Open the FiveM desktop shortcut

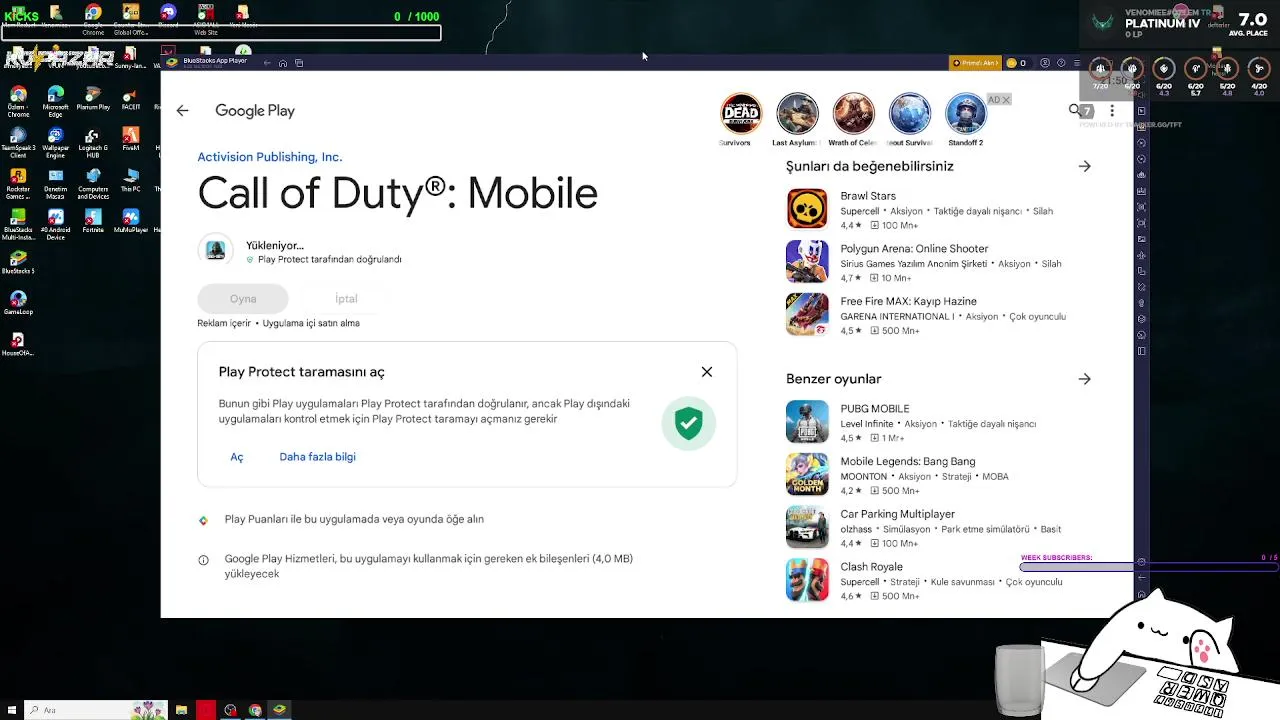point(130,140)
